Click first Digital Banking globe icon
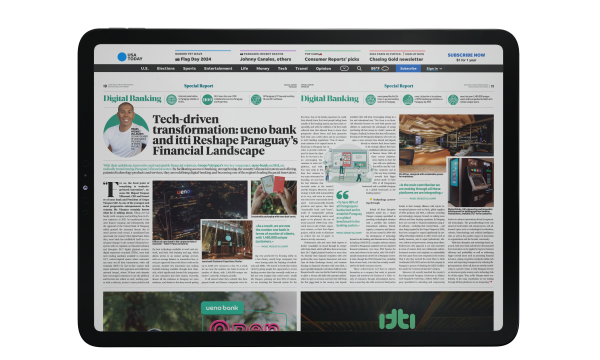The height and width of the screenshot is (360, 600). [171, 99]
